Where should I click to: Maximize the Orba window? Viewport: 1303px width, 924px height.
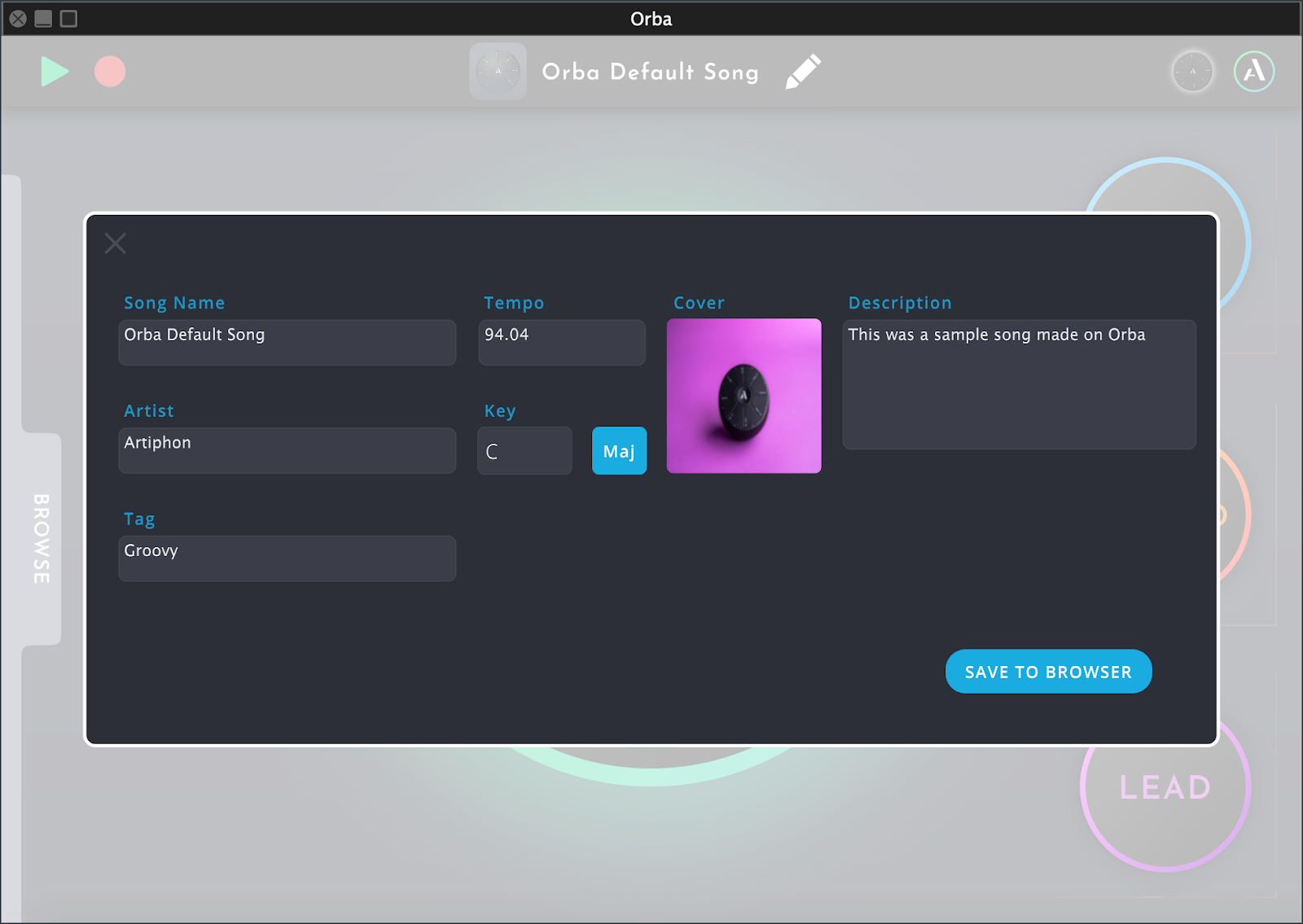68,19
